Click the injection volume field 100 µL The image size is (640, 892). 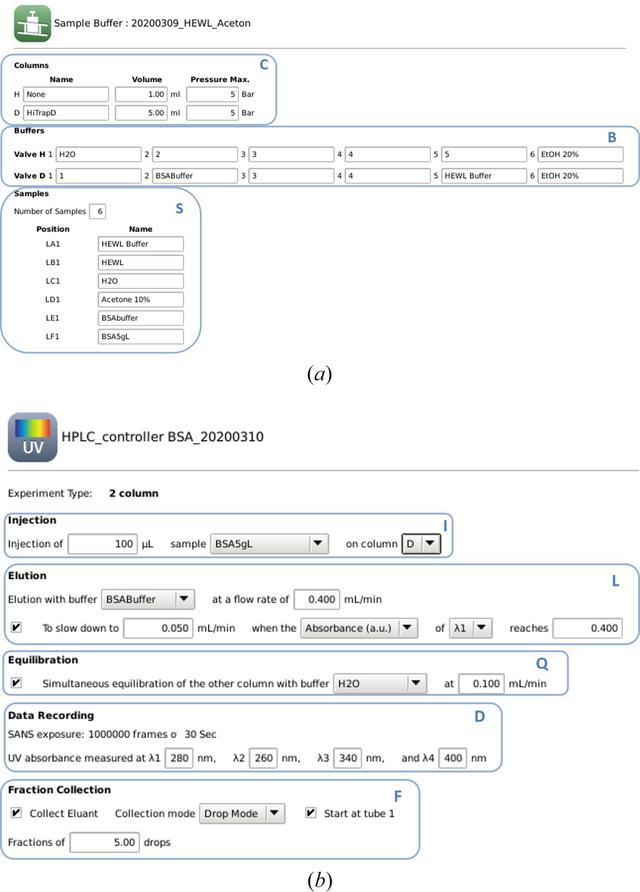point(102,544)
